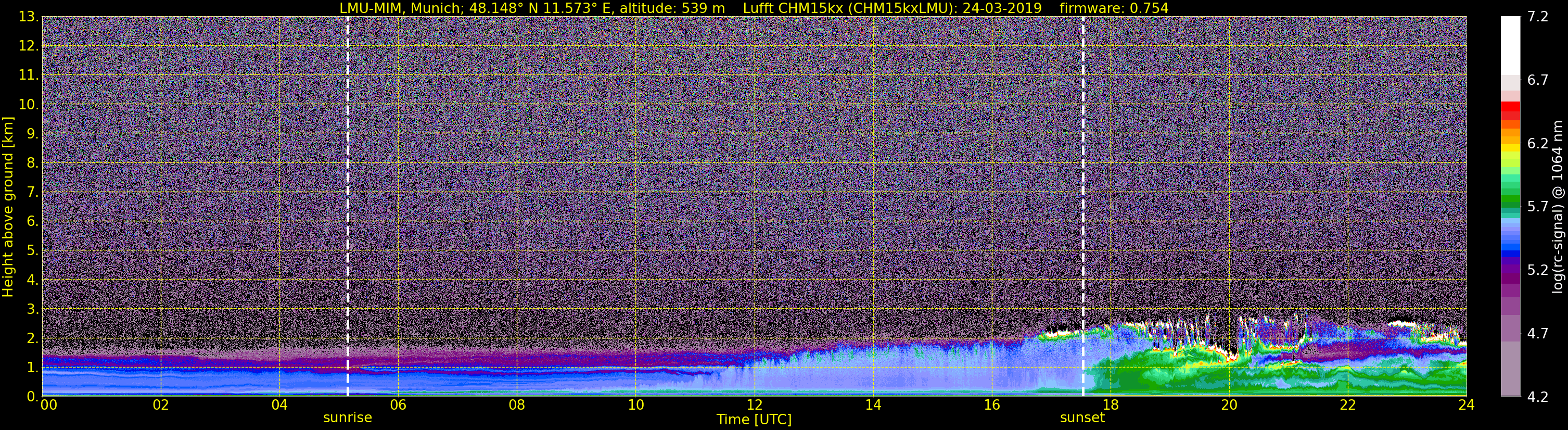The image size is (1568, 430).
Task: Click the white dashed sunset marker line
Action: [1083, 207]
